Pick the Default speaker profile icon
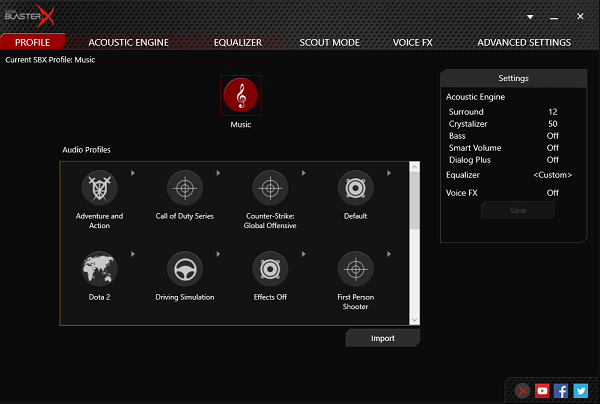This screenshot has height=404, width=600. pos(355,188)
